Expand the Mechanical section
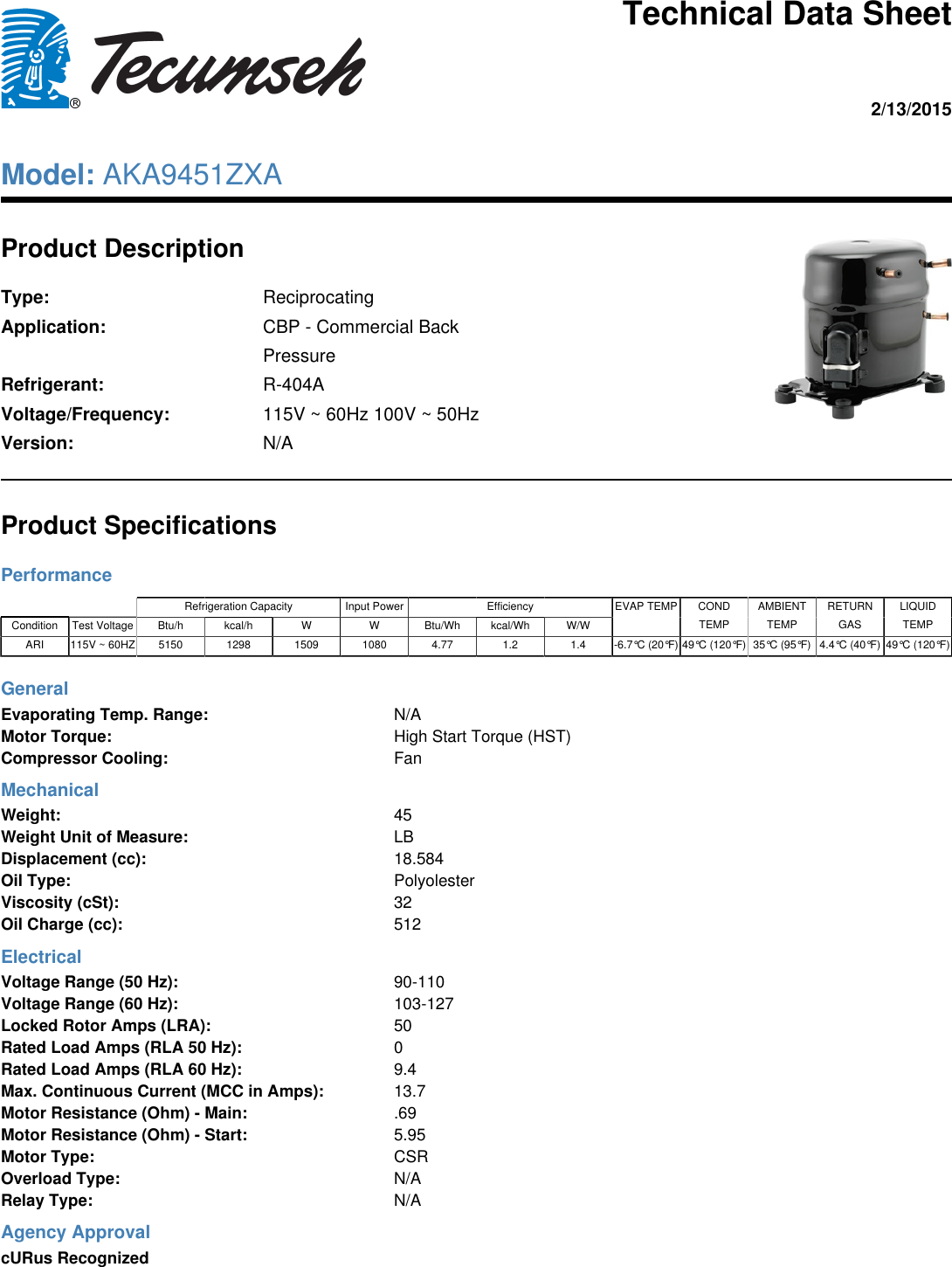The image size is (952, 1267). click(x=50, y=789)
